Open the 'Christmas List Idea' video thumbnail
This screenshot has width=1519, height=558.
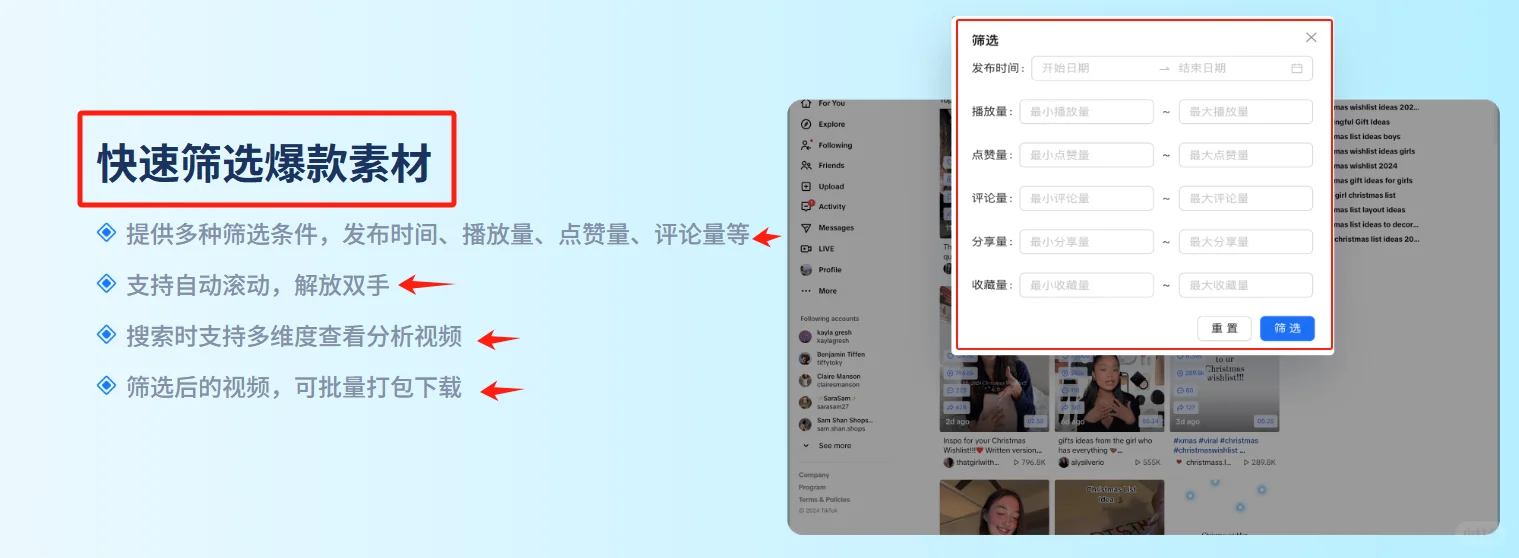(x=1110, y=507)
